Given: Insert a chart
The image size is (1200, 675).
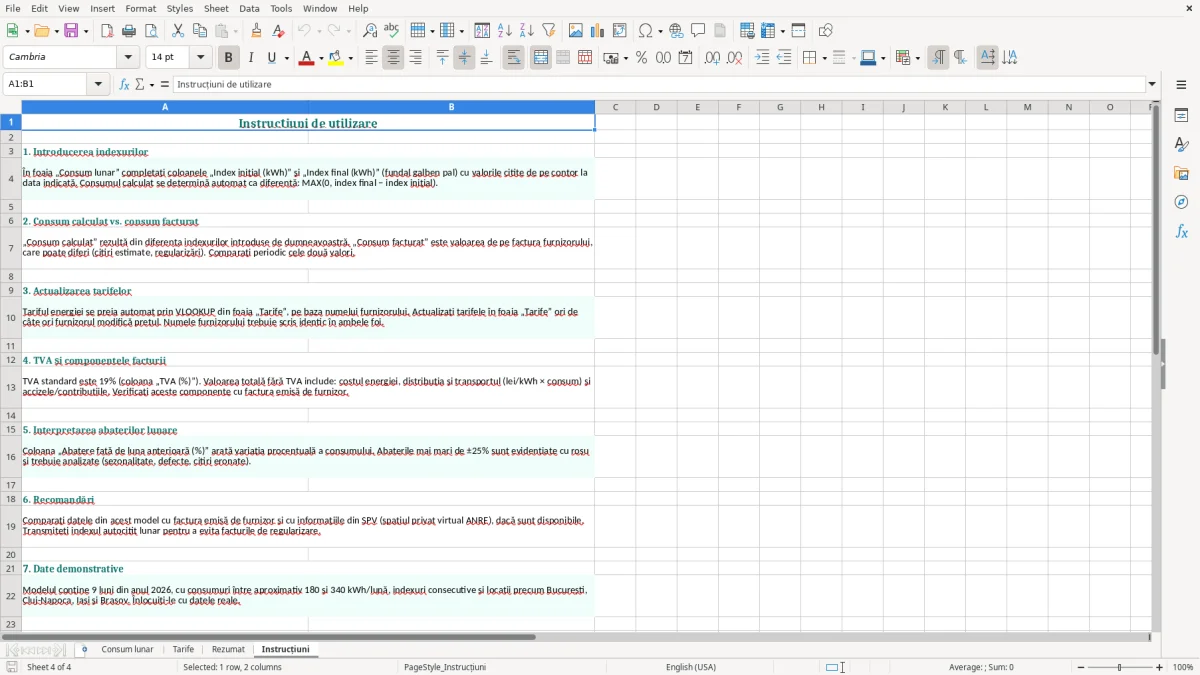Looking at the screenshot, I should [598, 31].
